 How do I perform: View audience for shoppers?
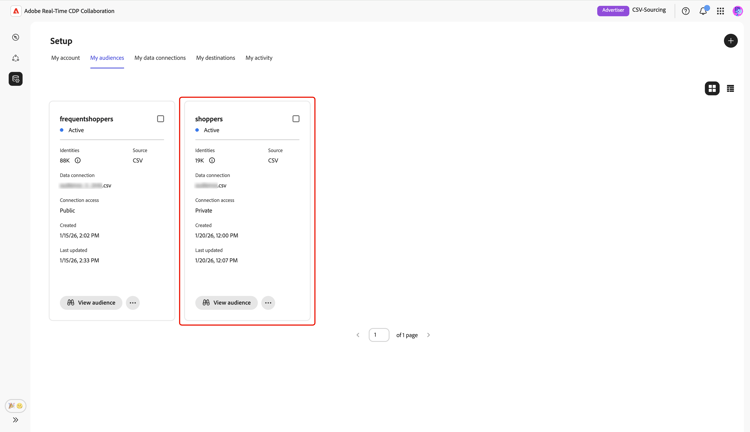(226, 303)
